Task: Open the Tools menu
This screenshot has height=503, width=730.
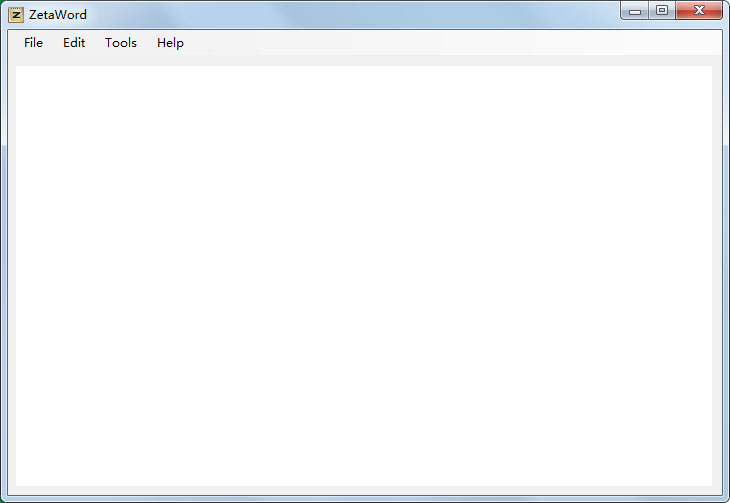Action: click(121, 43)
